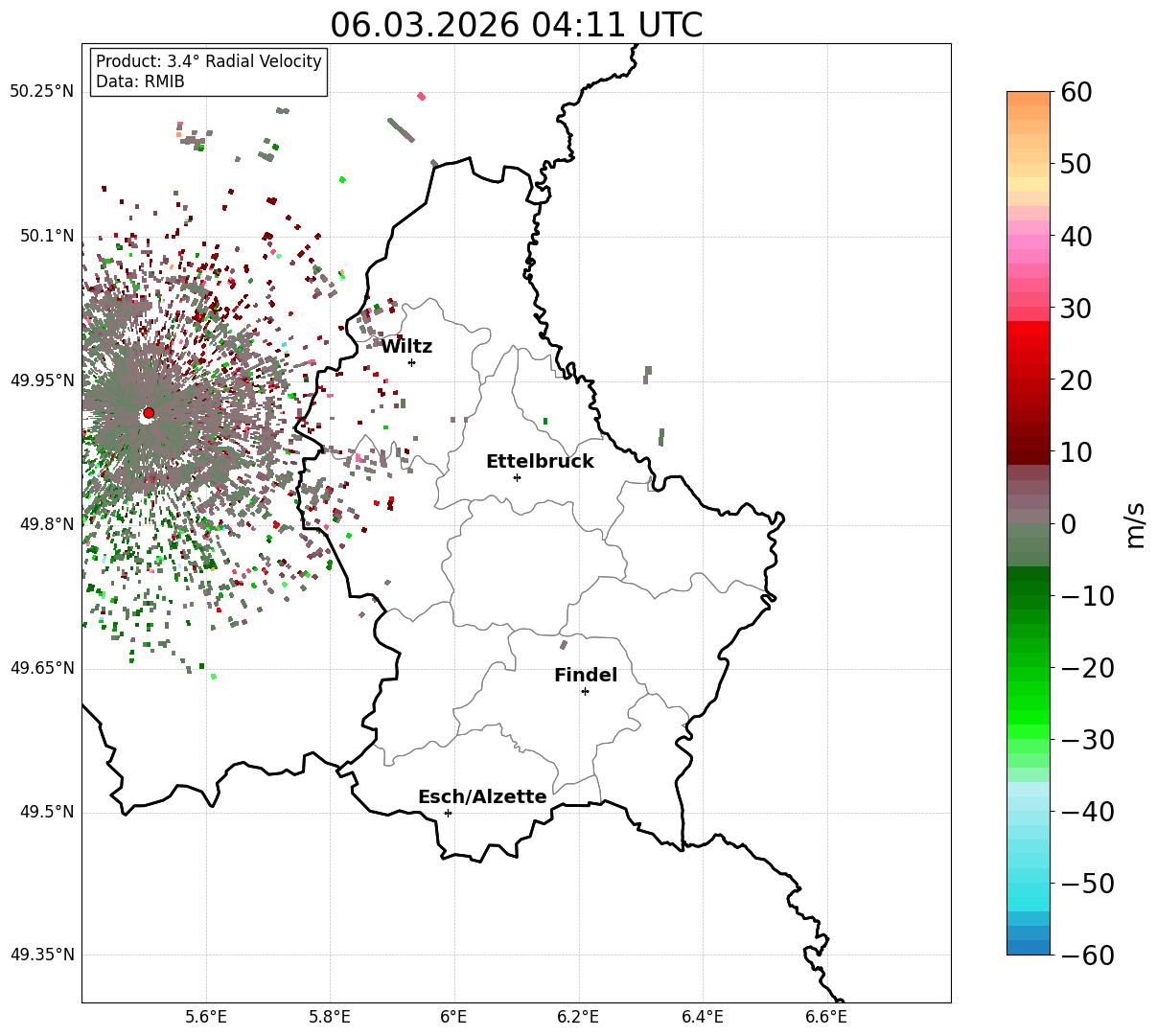Click the Product info legend box

click(x=209, y=72)
